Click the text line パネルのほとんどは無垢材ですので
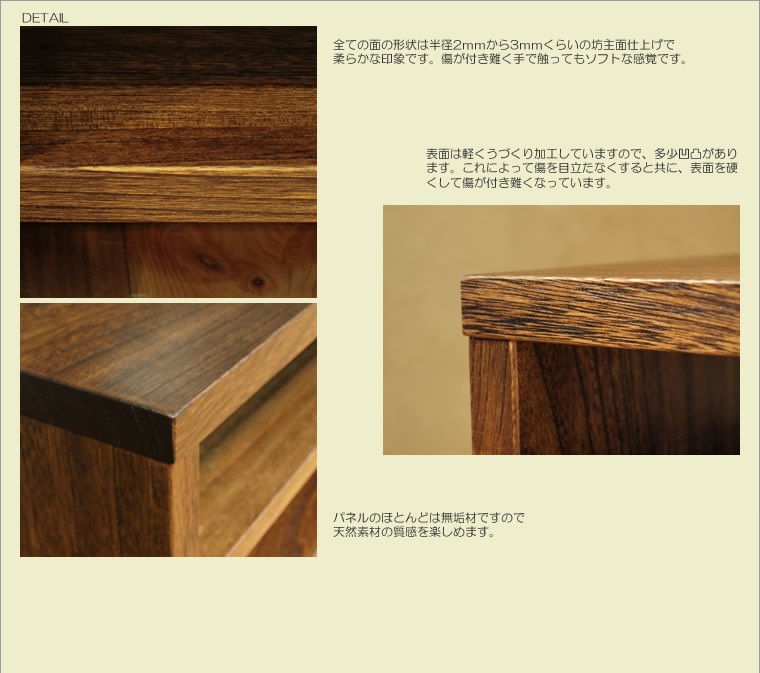The width and height of the screenshot is (760, 673). tap(428, 518)
